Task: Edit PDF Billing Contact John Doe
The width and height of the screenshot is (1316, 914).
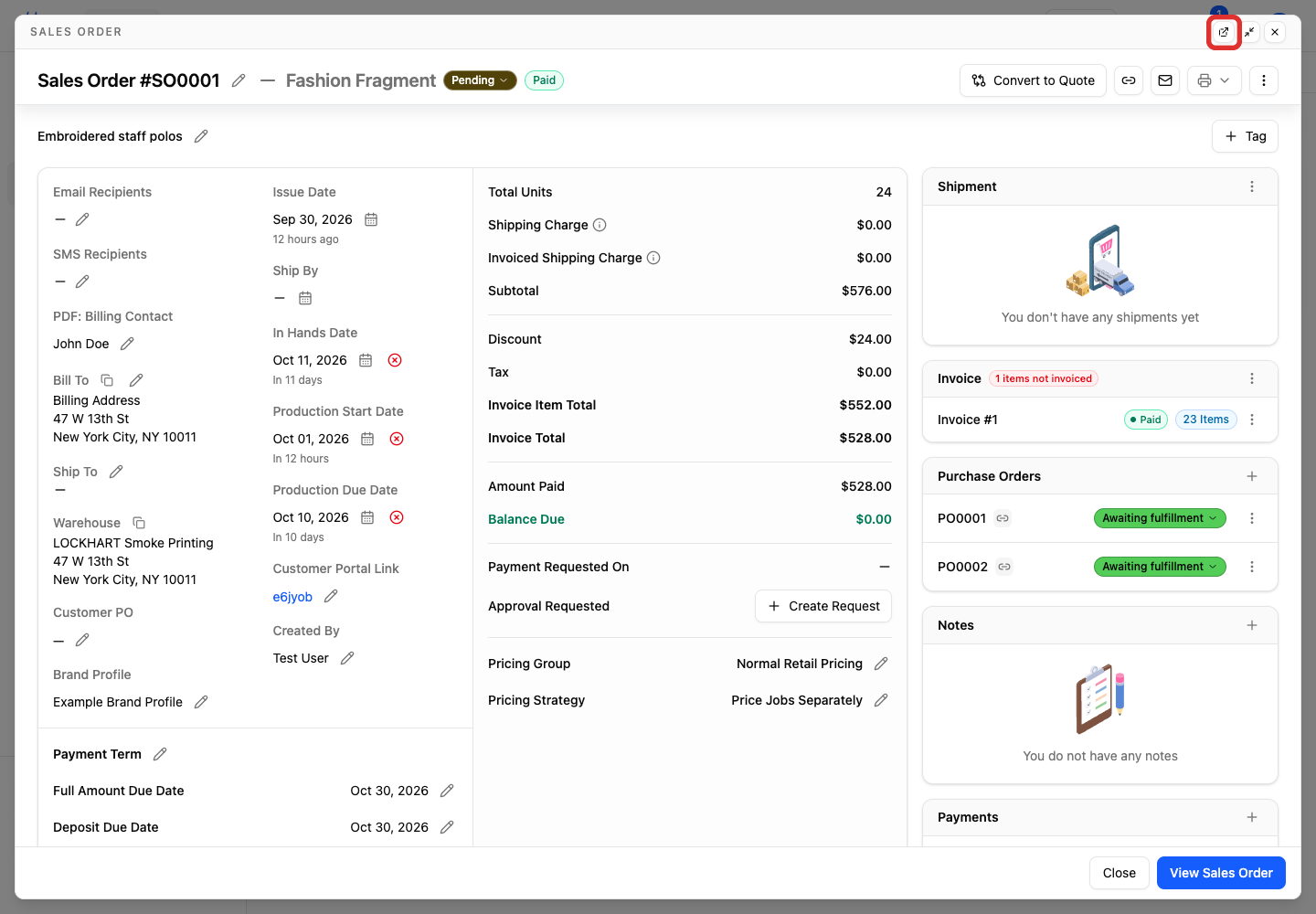Action: [127, 344]
